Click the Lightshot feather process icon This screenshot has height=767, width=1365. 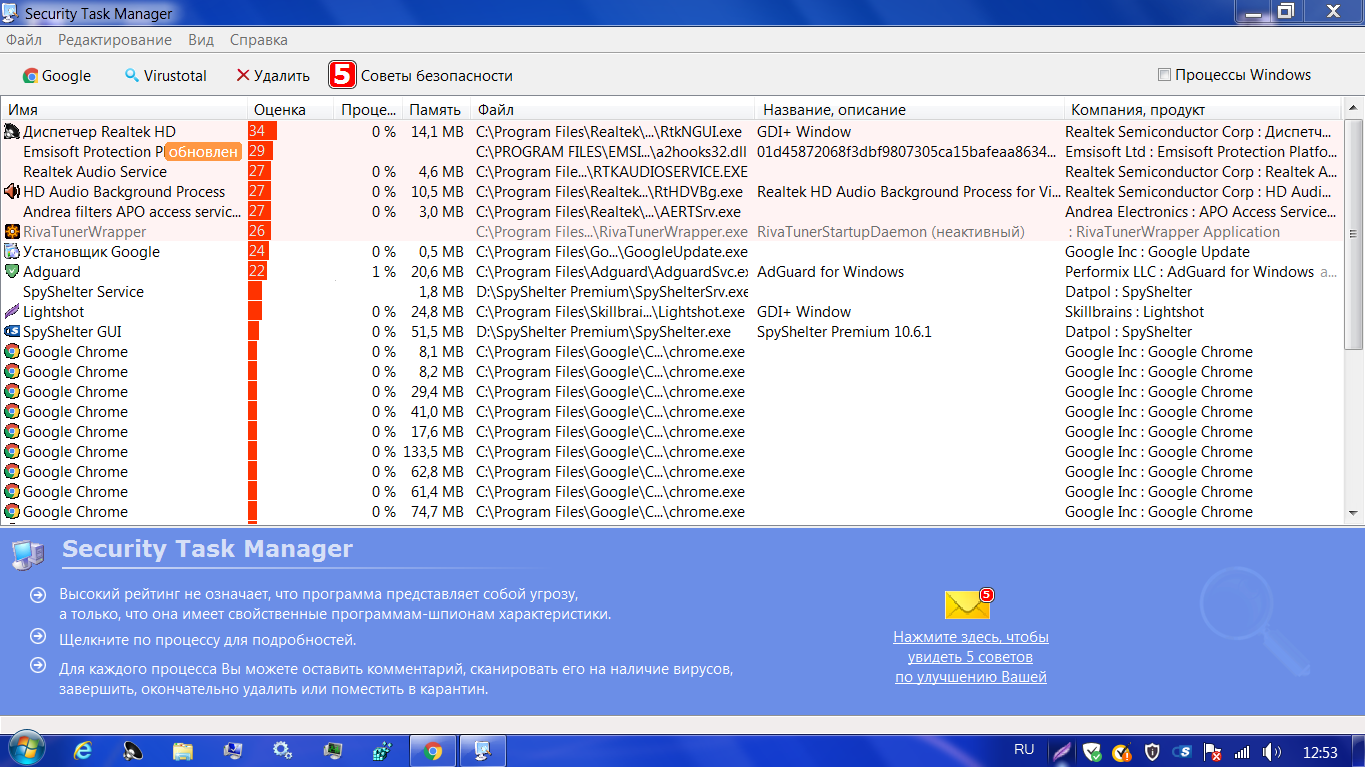12,312
